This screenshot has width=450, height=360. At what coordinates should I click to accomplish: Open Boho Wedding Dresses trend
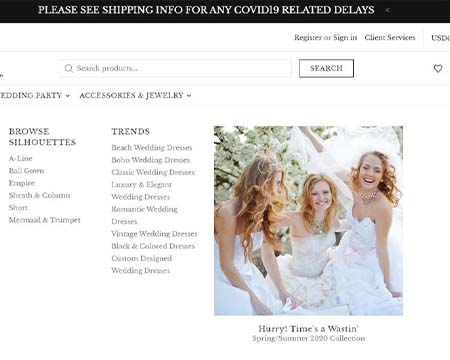pos(151,160)
